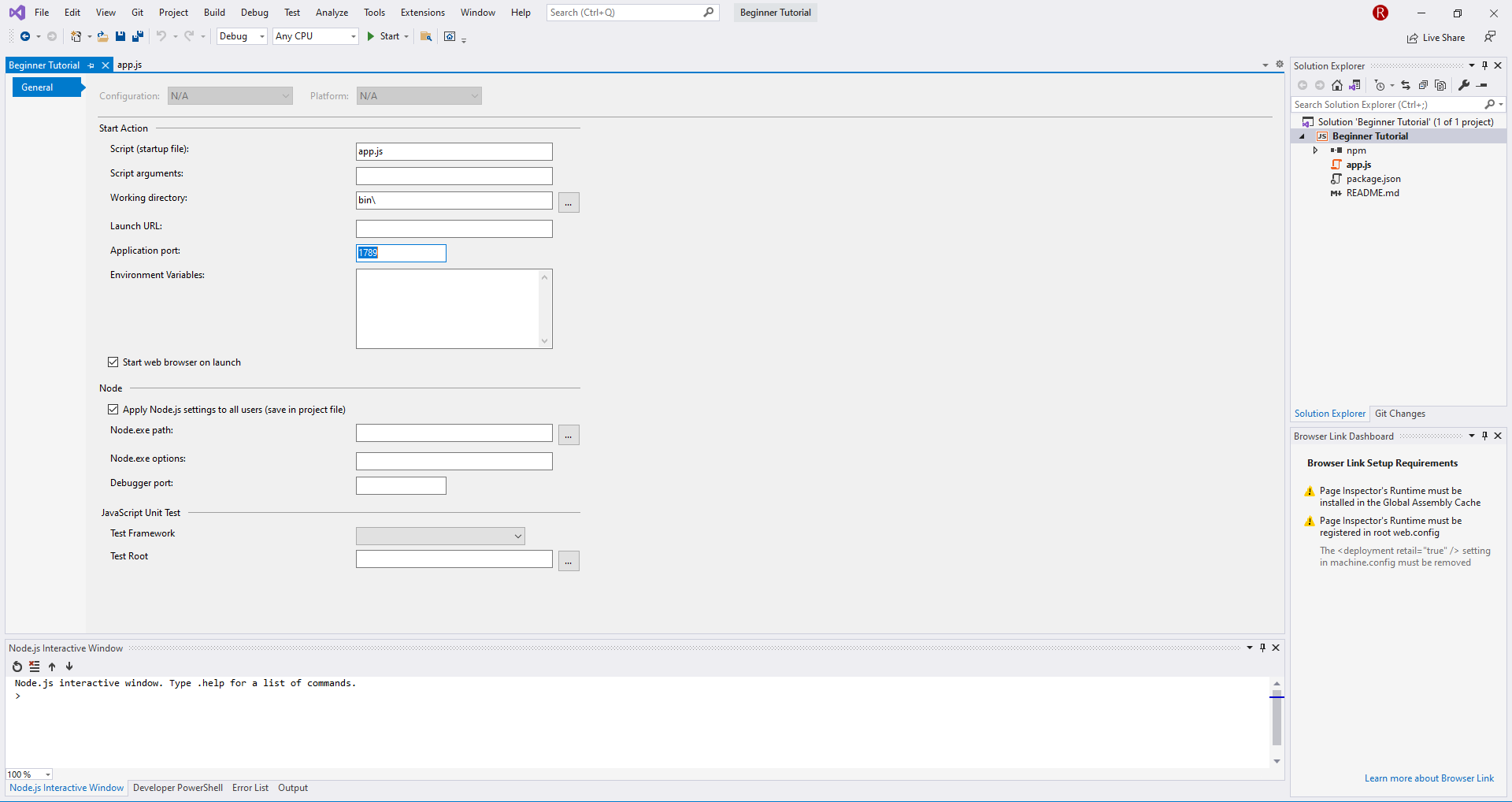Viewport: 1512px width, 802px height.
Task: Click the Application port input field
Action: 401,253
